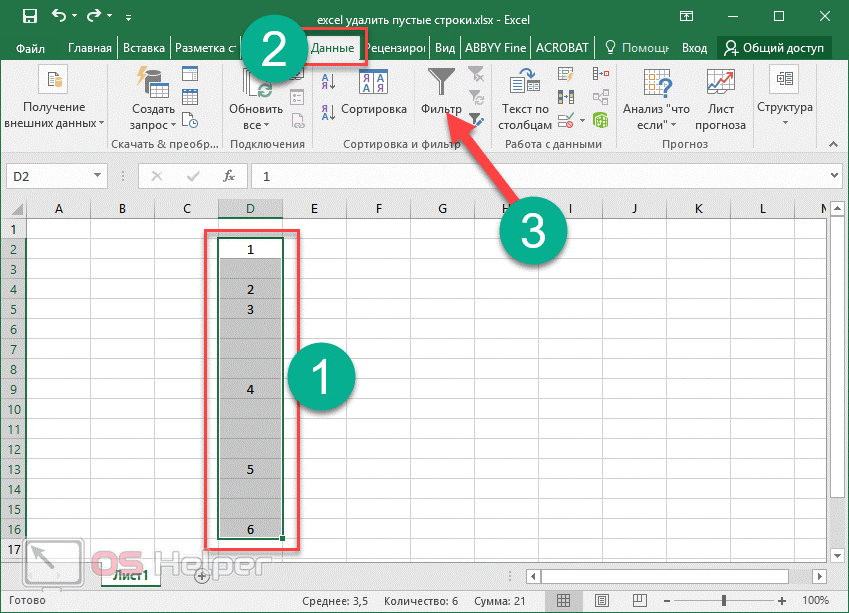
Task: Click the Insert Function fx icon
Action: (x=229, y=176)
